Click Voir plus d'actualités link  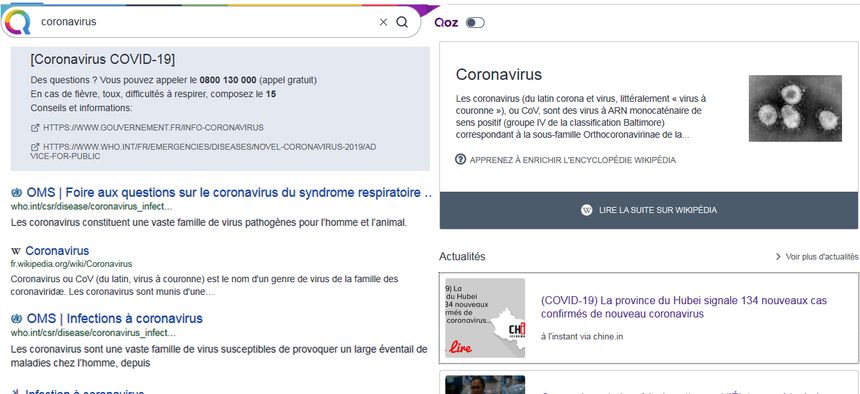[822, 257]
